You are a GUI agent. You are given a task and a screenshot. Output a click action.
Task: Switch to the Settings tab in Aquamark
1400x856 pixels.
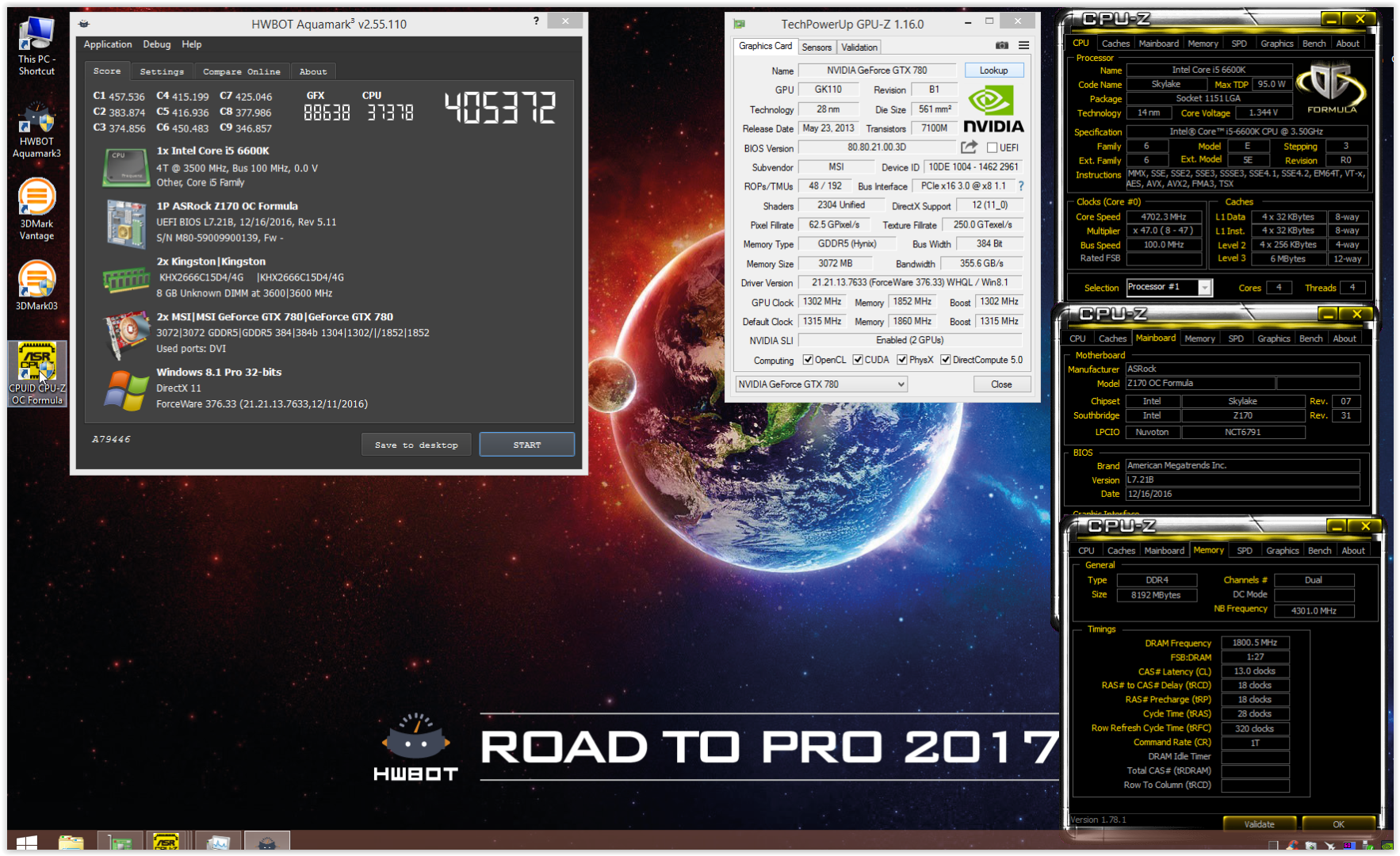[x=162, y=71]
